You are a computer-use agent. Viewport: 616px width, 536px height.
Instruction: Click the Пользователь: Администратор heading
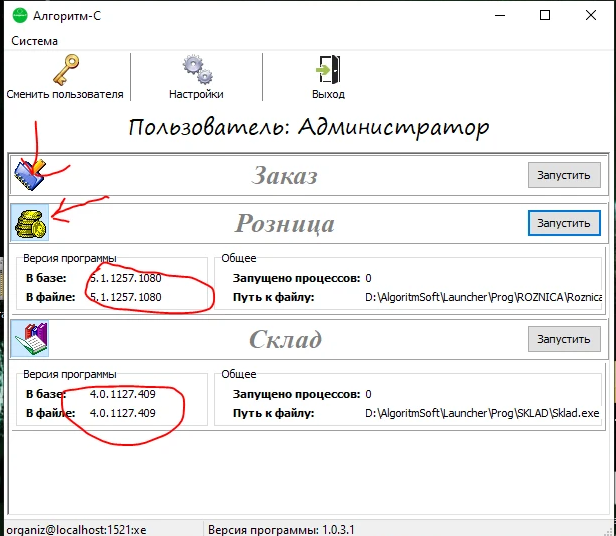pyautogui.click(x=309, y=127)
